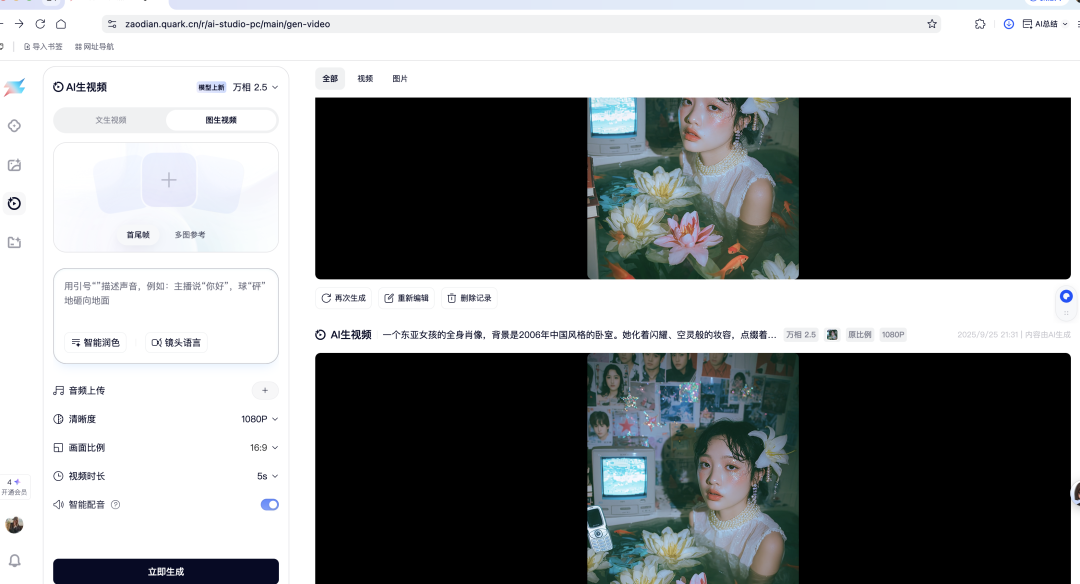Click the address bar URL field
1080x584 pixels.
tap(520, 24)
